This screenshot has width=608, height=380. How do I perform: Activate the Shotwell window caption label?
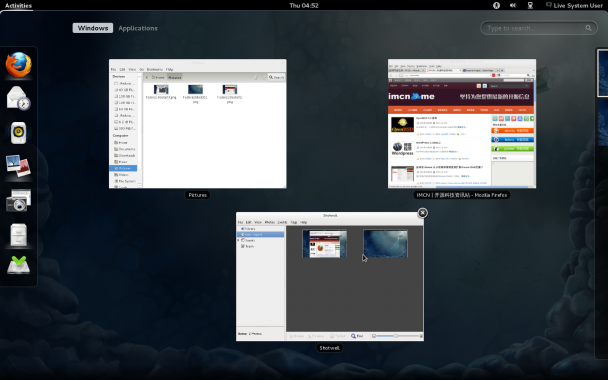(x=329, y=348)
